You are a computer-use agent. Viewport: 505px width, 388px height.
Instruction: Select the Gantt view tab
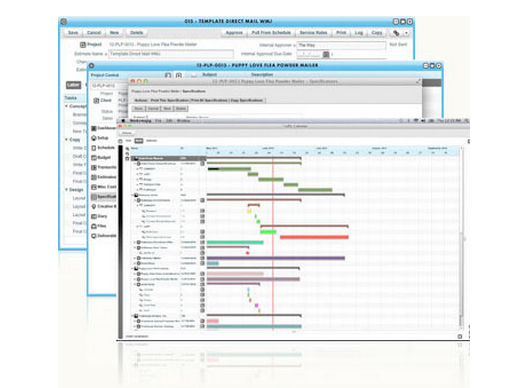(x=139, y=141)
